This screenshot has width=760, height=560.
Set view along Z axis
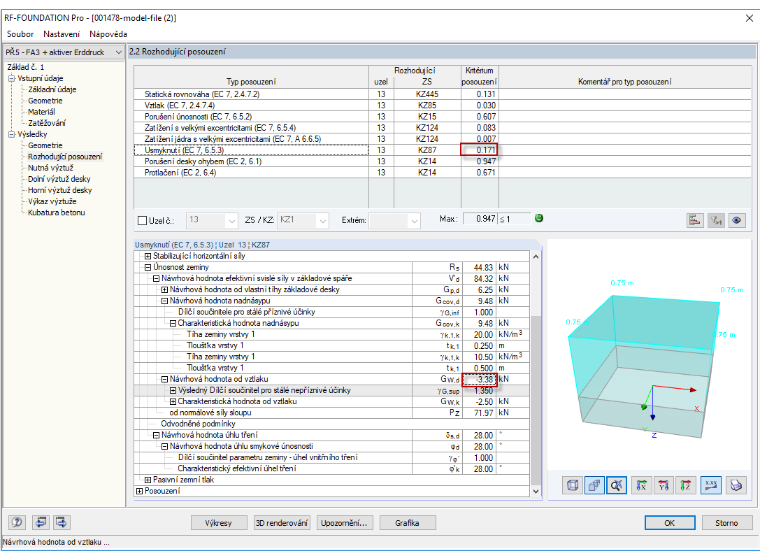(686, 485)
